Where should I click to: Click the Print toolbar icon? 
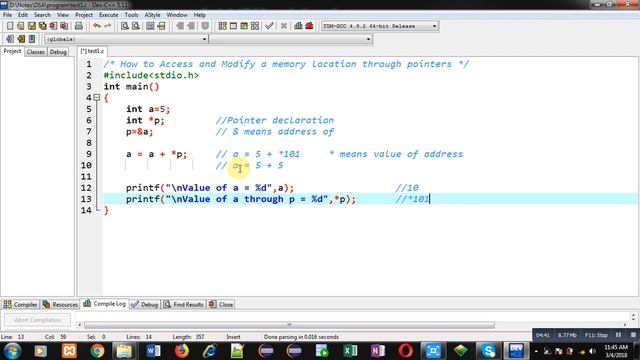click(78, 26)
